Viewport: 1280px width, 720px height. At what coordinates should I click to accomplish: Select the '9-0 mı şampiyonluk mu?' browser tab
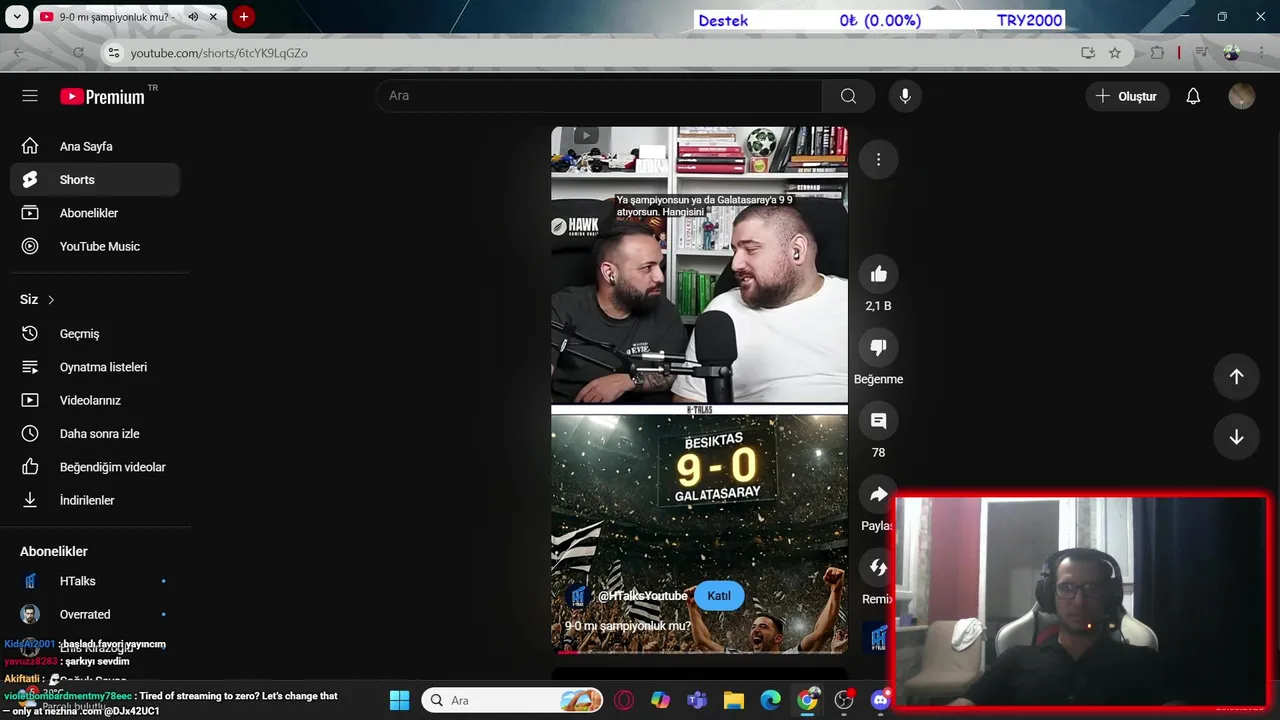coord(115,17)
